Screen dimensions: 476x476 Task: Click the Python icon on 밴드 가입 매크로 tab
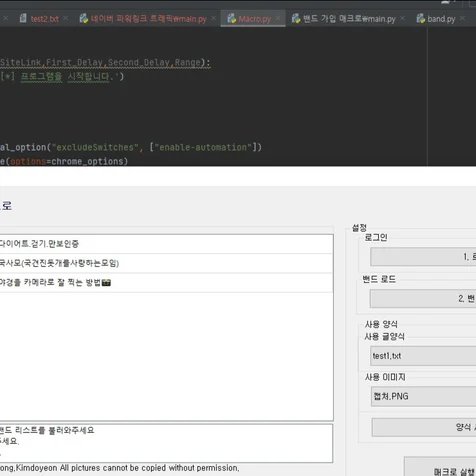296,19
